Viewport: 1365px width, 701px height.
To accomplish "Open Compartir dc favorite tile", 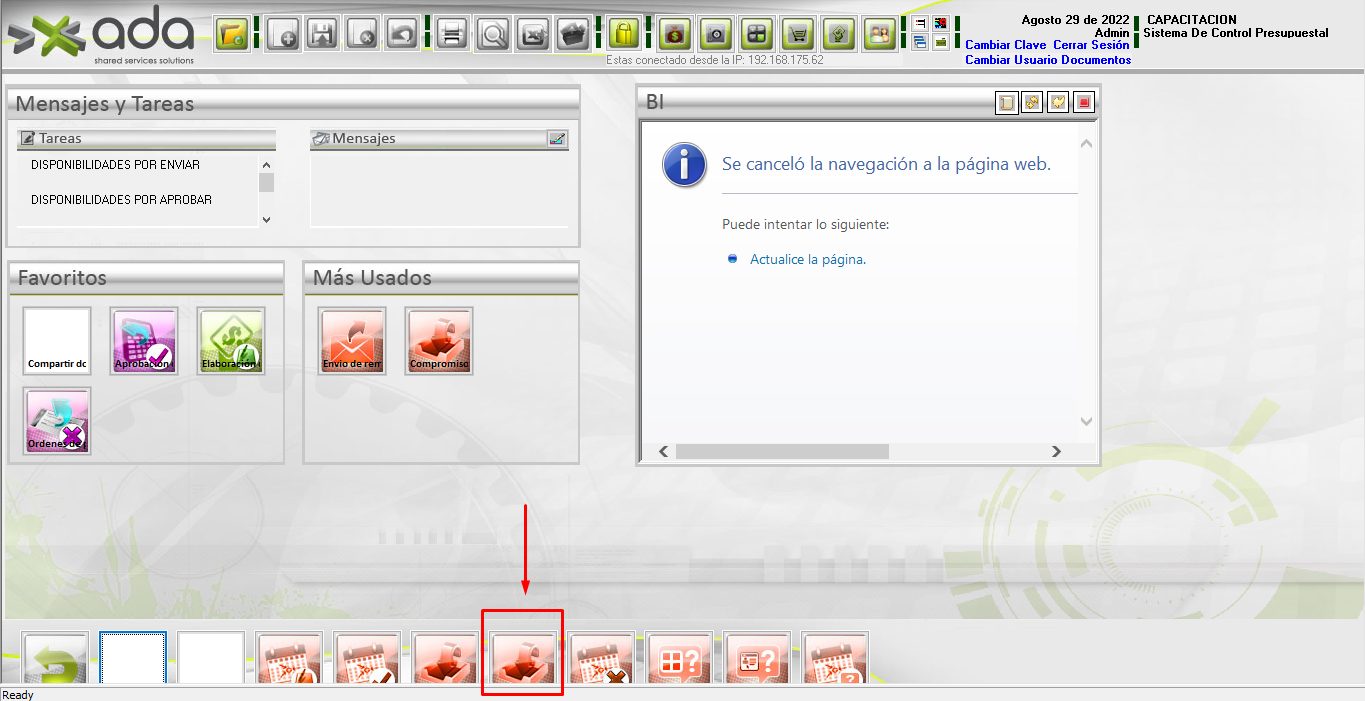I will 57,341.
